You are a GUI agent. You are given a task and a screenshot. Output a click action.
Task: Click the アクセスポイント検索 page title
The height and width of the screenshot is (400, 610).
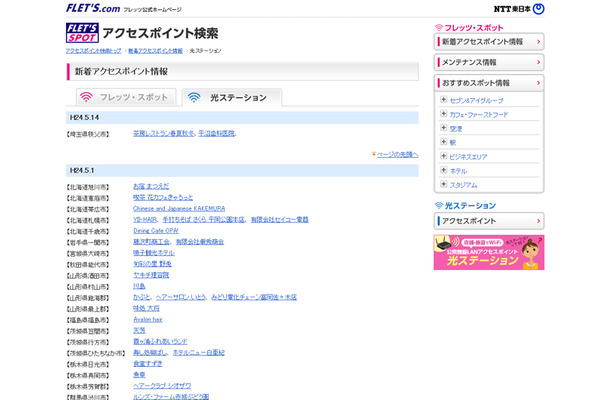(160, 33)
